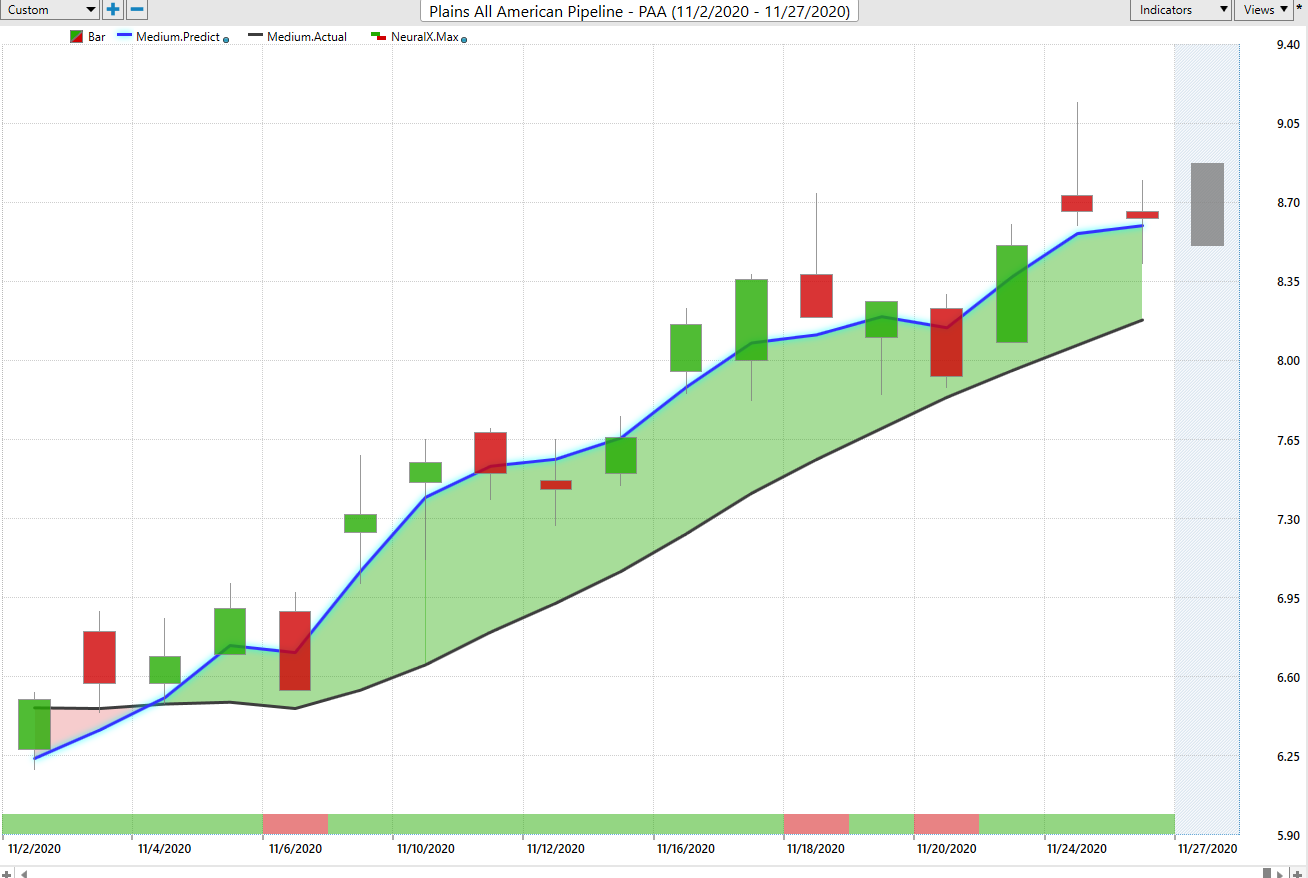Select the Medium.Predict legend label
The height and width of the screenshot is (878, 1308).
(178, 37)
